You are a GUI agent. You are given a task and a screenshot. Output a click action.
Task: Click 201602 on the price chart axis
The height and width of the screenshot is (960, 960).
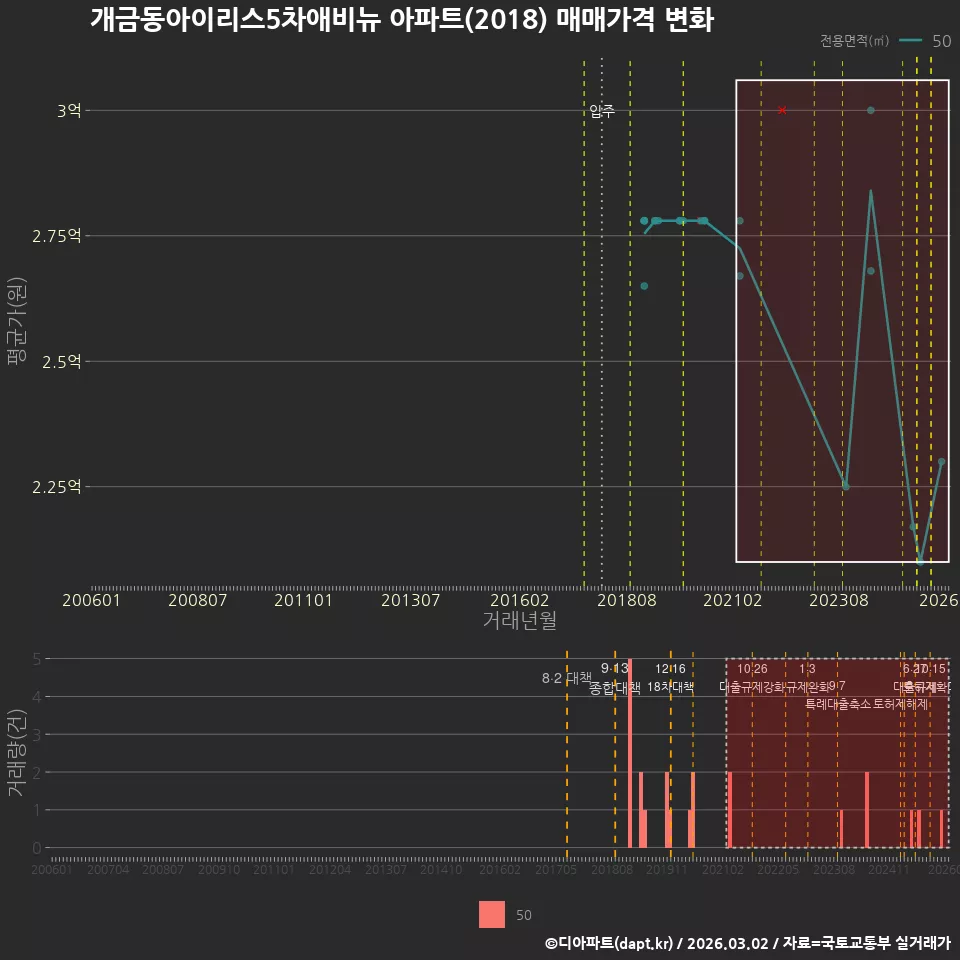point(519,600)
